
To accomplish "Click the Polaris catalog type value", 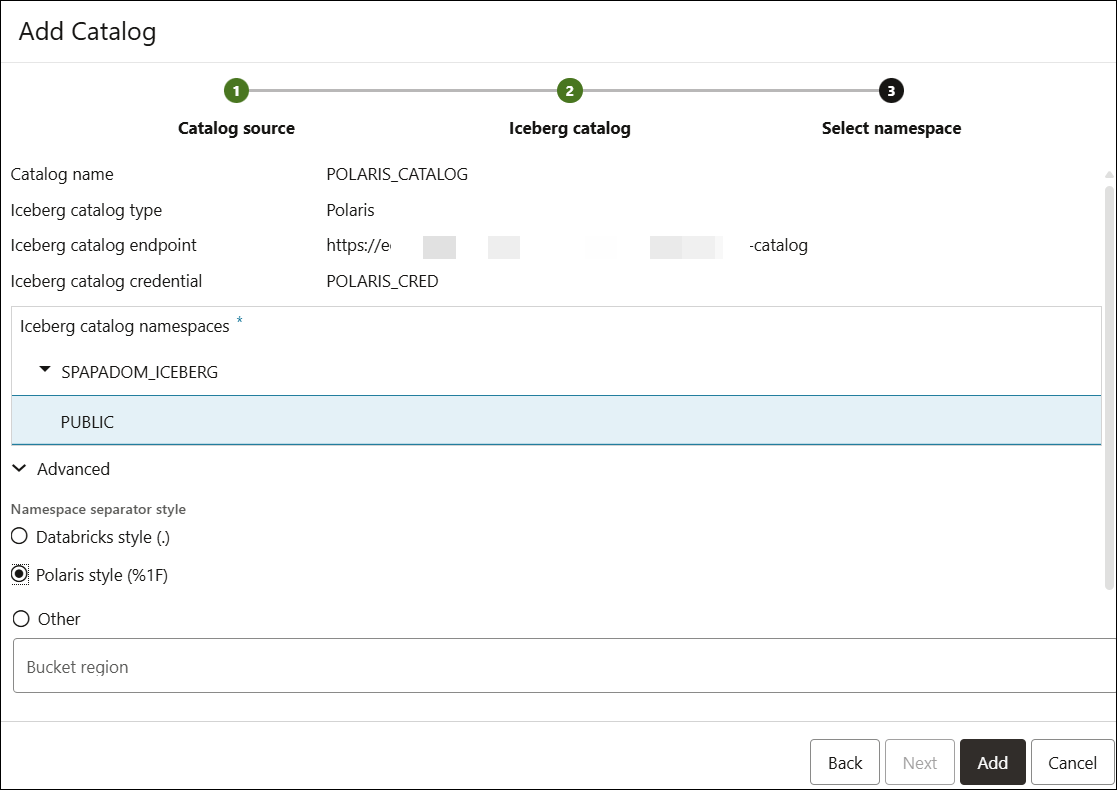I will (x=350, y=210).
